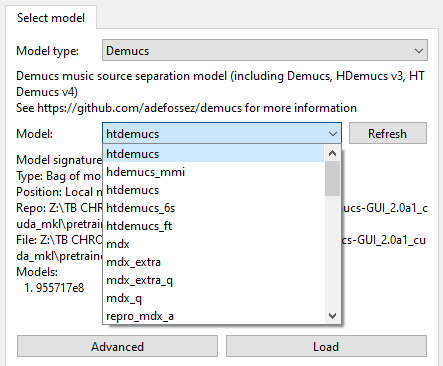Choose hdemucs_mmi from the list
Screen dimensions: 443x366
(213, 172)
